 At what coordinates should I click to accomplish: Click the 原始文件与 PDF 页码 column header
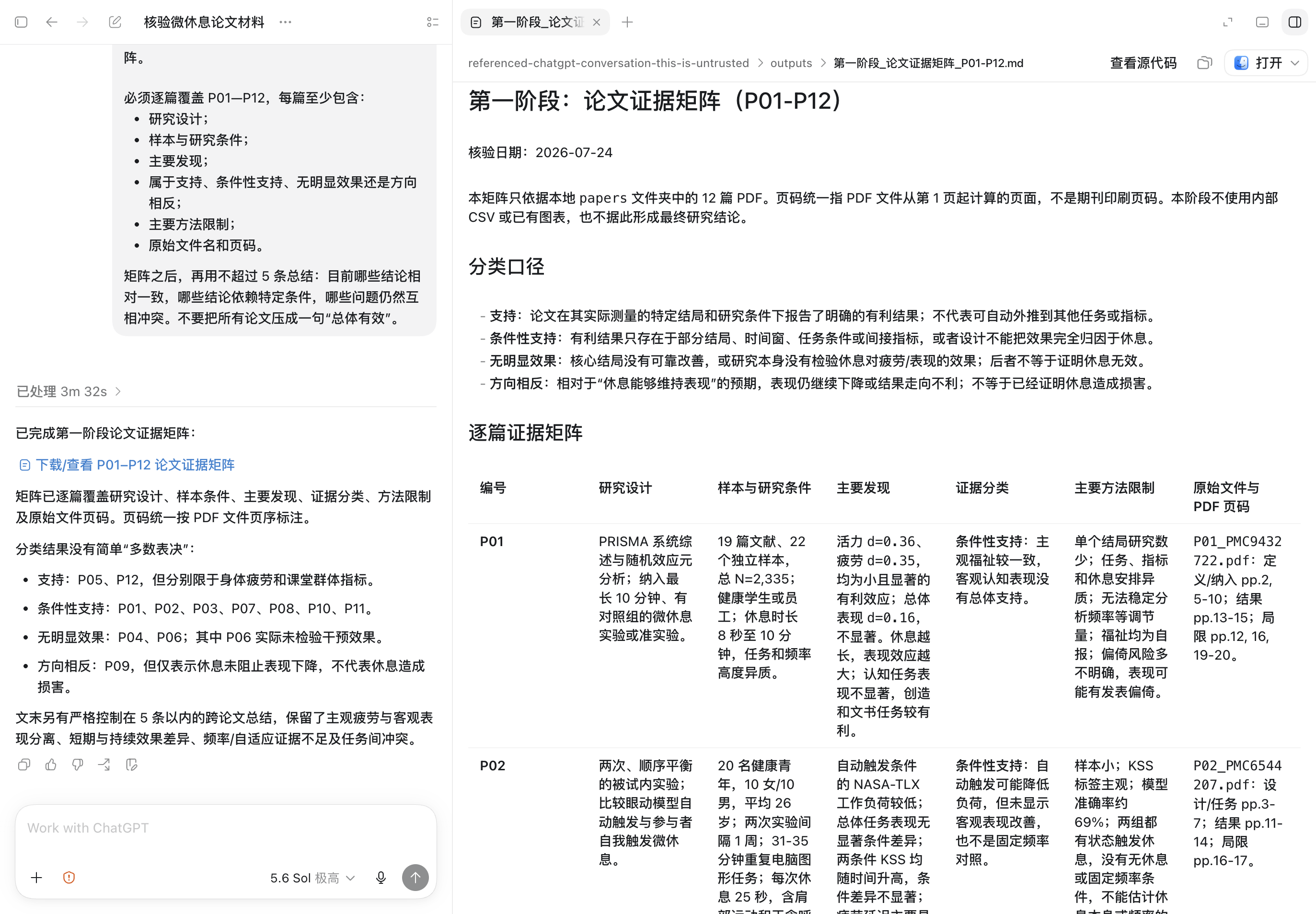1227,497
